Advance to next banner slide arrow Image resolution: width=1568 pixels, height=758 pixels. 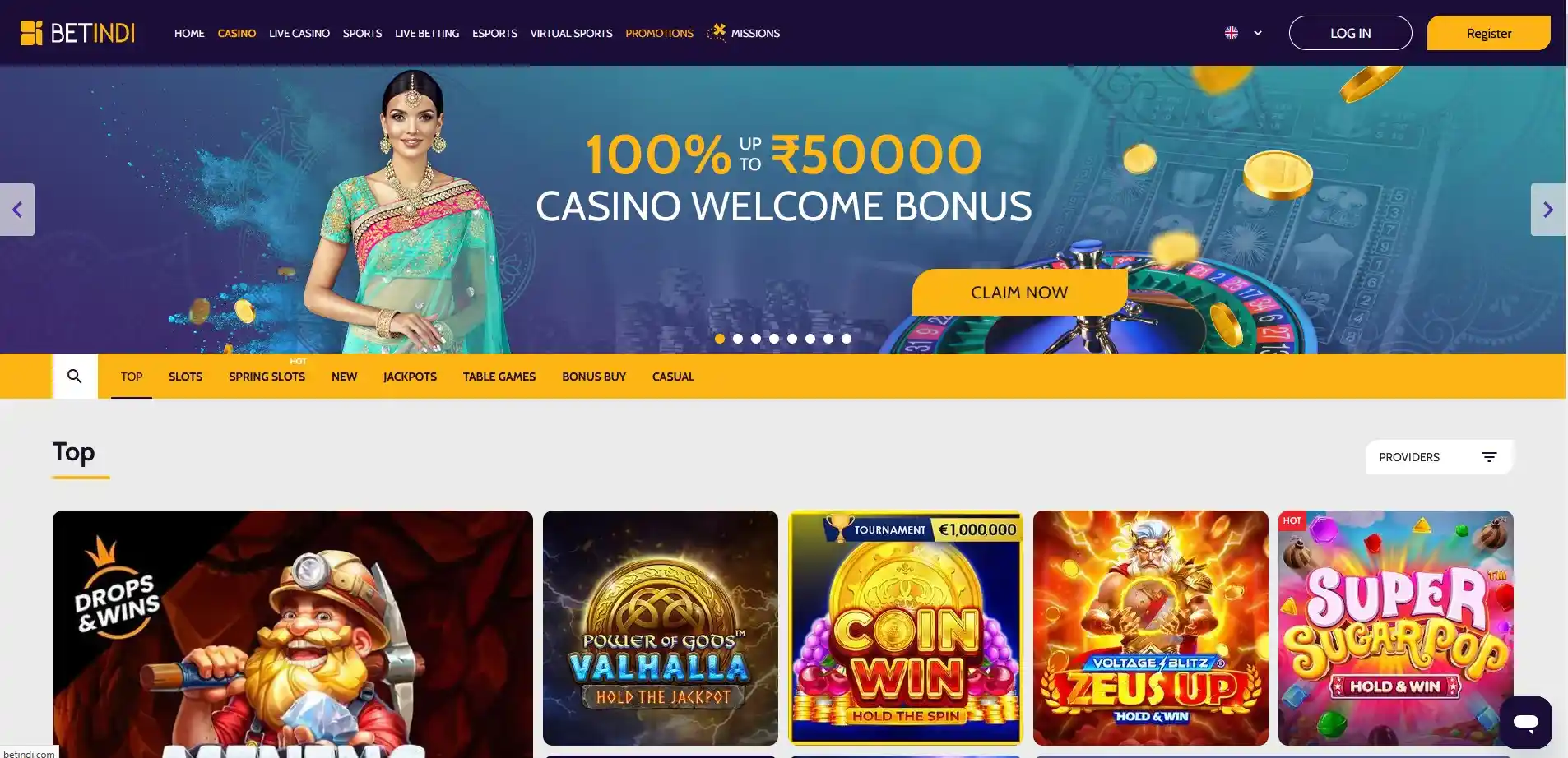[x=1548, y=210]
